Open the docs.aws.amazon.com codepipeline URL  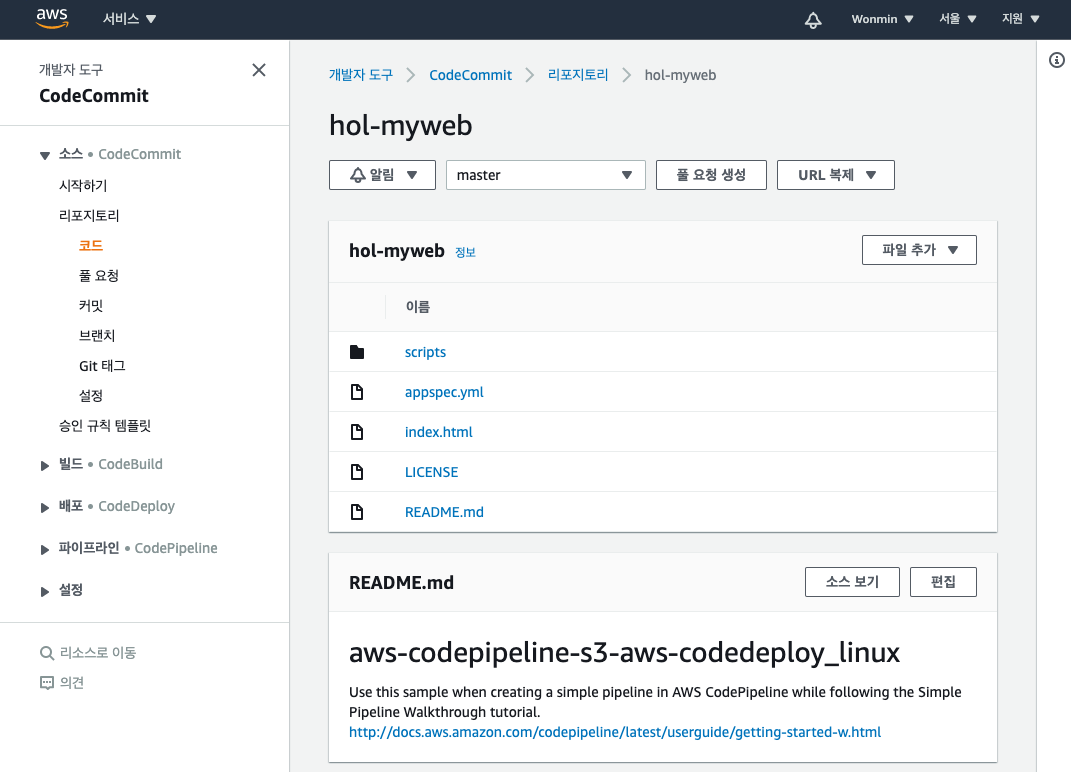click(615, 732)
